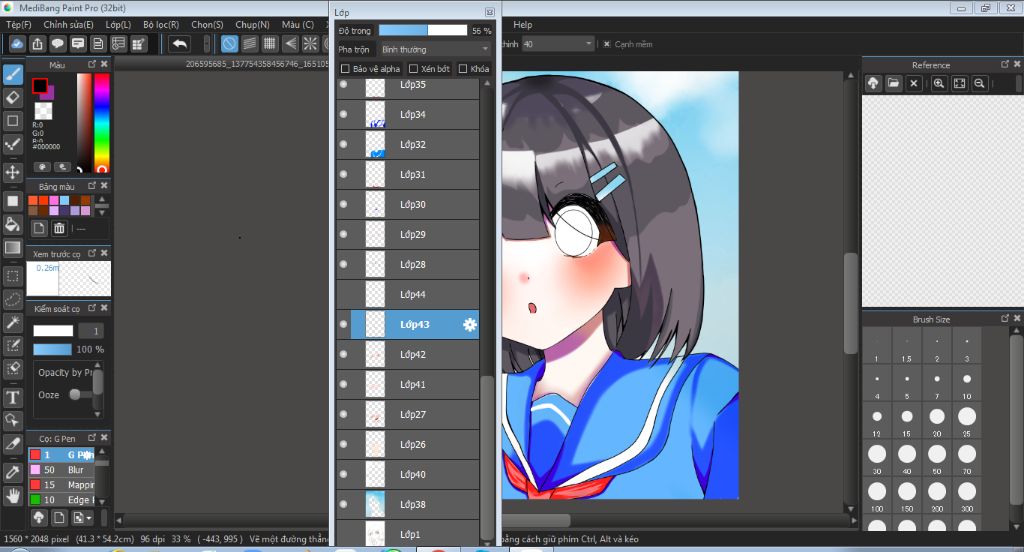The height and width of the screenshot is (552, 1024).
Task: Open folder icon in Reference panel
Action: (893, 83)
